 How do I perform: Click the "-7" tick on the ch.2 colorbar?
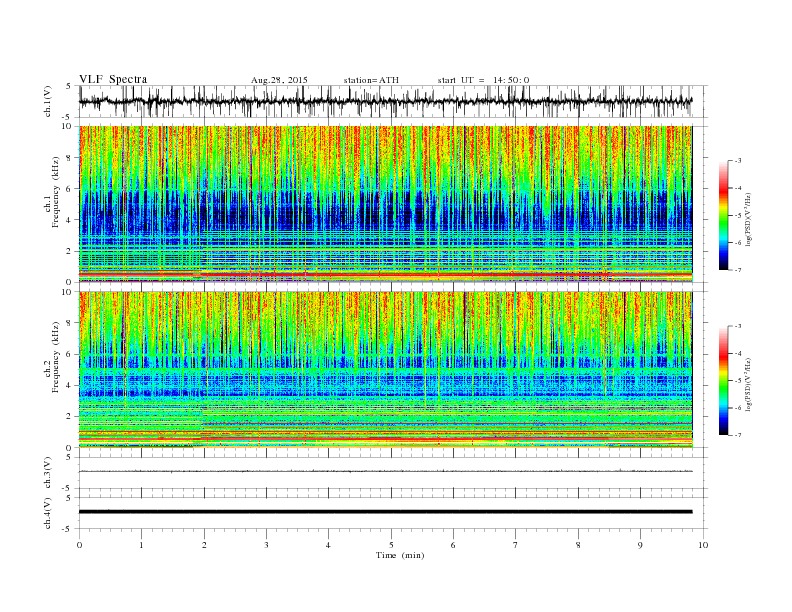point(737,435)
